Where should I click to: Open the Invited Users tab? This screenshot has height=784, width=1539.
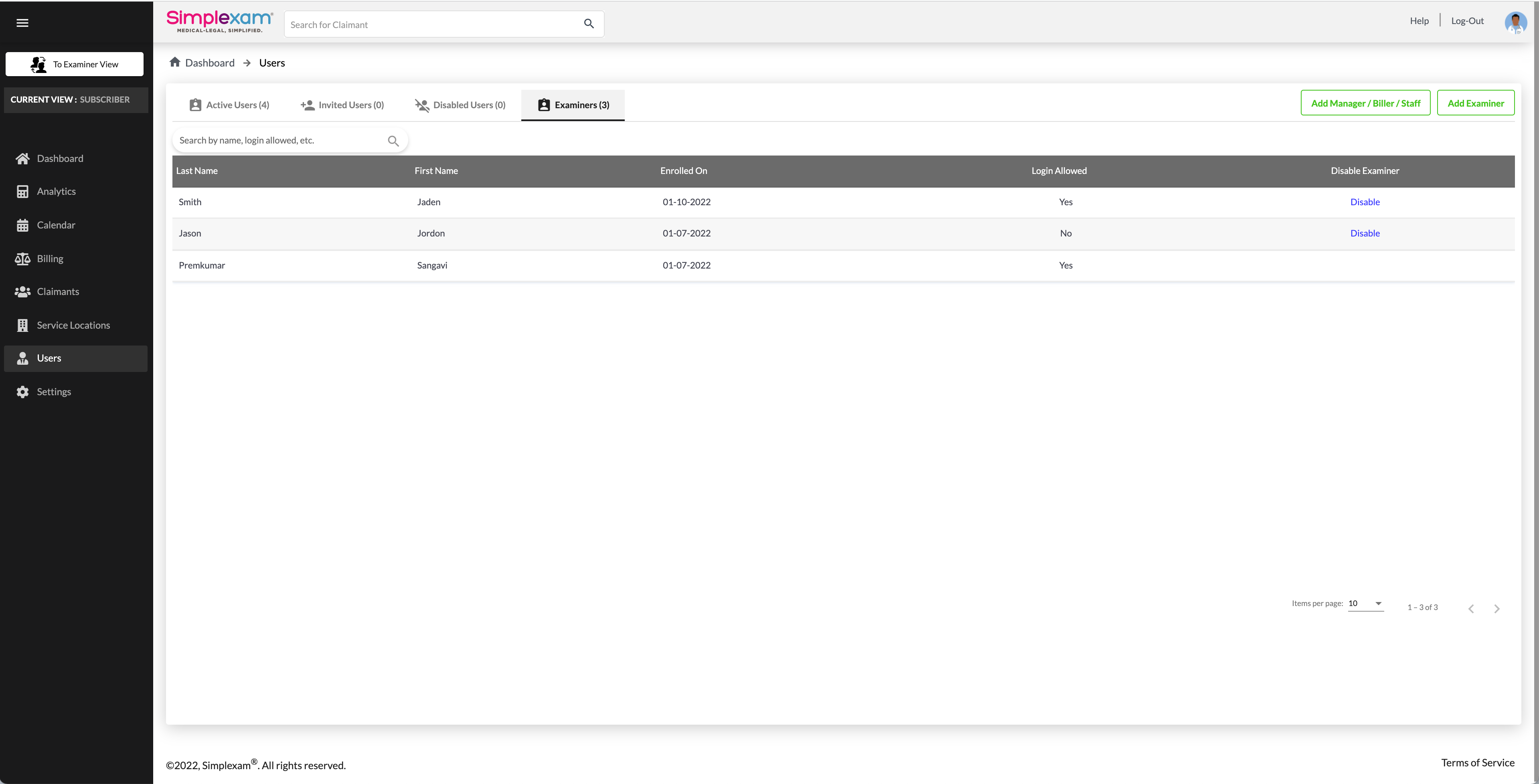tap(342, 105)
